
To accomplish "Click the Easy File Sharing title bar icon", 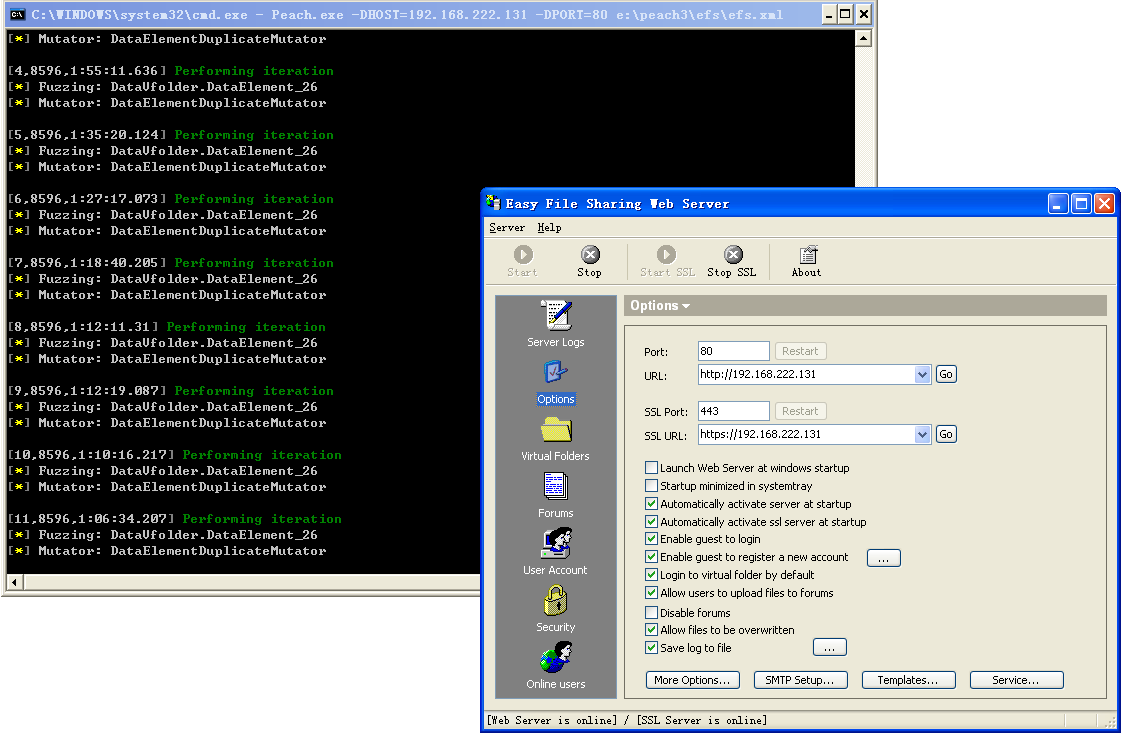I will [x=493, y=203].
